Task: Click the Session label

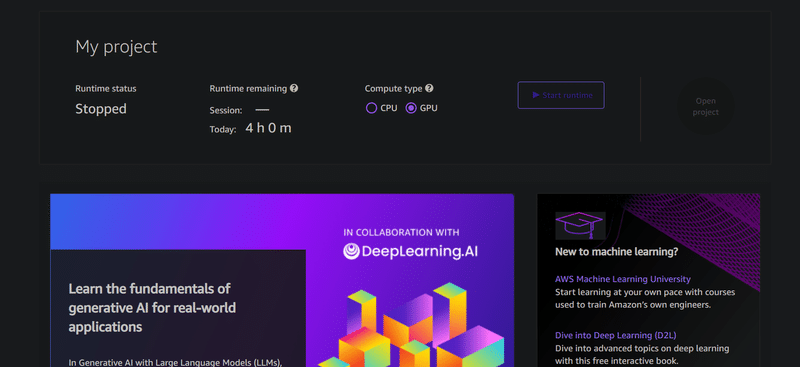Action: (226, 110)
